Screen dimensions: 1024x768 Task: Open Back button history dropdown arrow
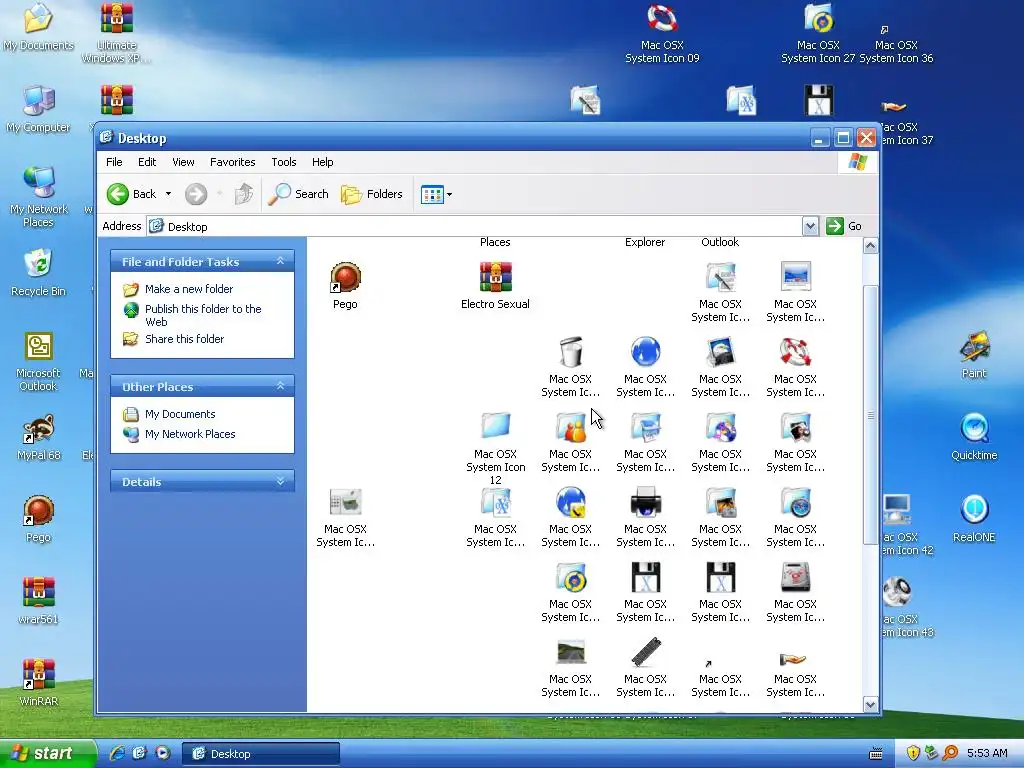click(168, 194)
